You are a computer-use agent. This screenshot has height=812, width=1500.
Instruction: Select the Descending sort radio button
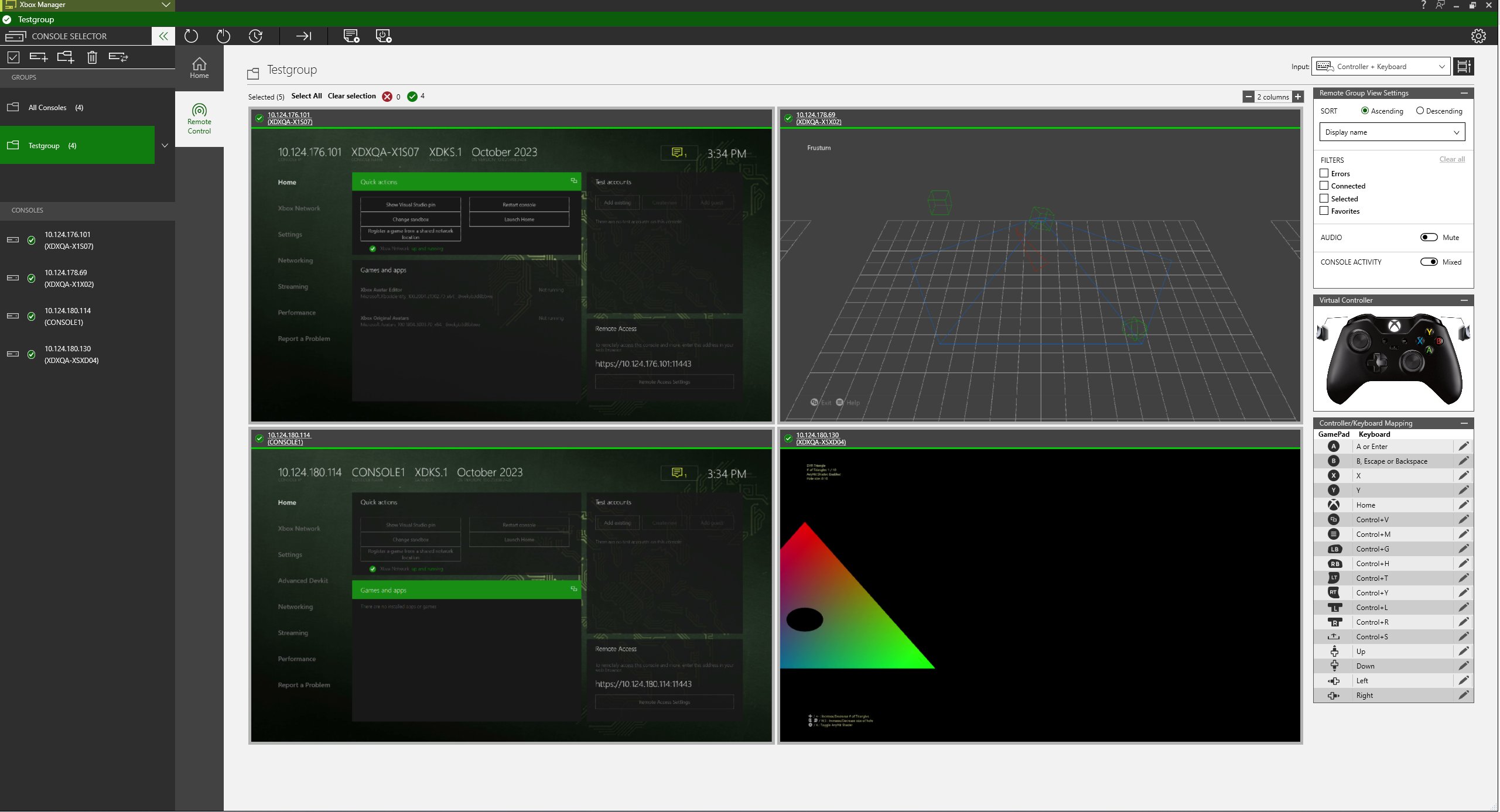1420,111
